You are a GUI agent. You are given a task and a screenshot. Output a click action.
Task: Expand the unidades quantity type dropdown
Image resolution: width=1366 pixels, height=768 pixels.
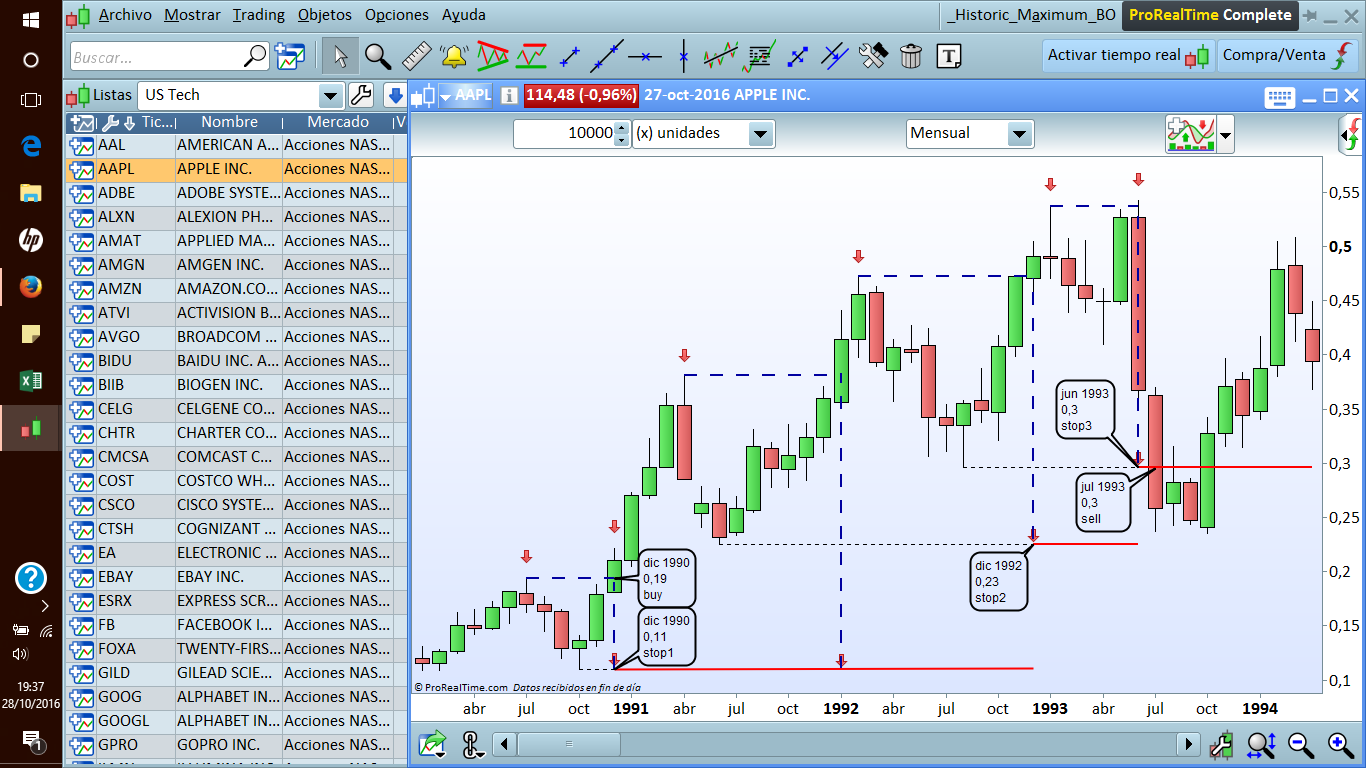click(761, 134)
